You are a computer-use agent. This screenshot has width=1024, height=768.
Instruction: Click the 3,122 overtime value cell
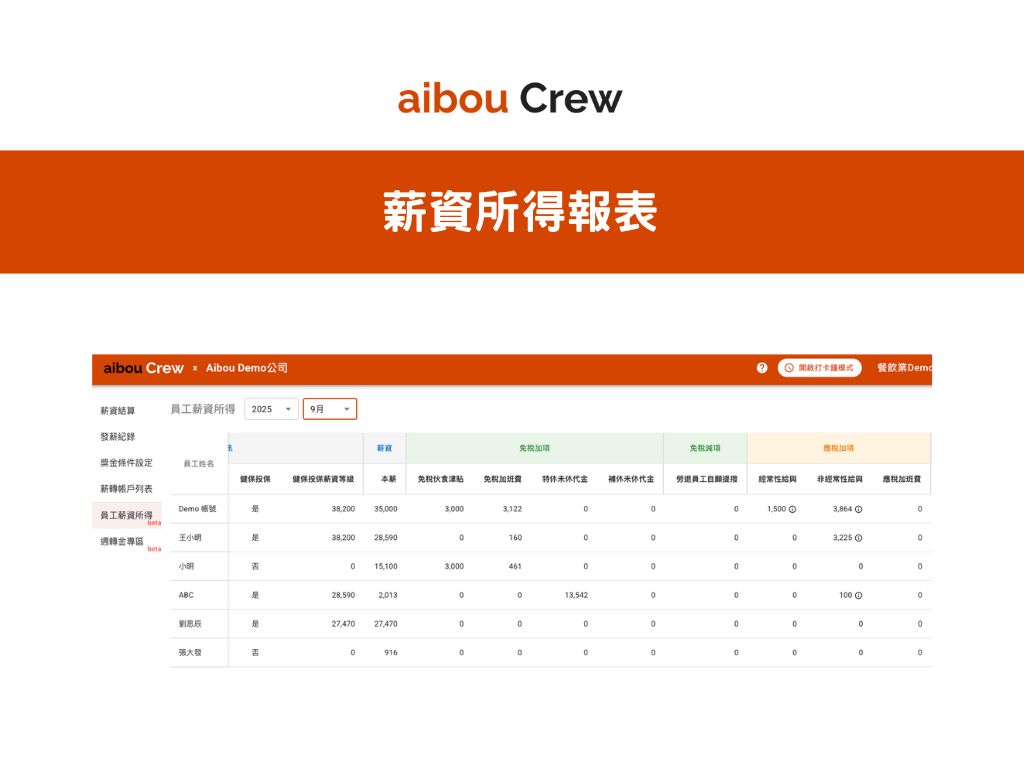[513, 509]
